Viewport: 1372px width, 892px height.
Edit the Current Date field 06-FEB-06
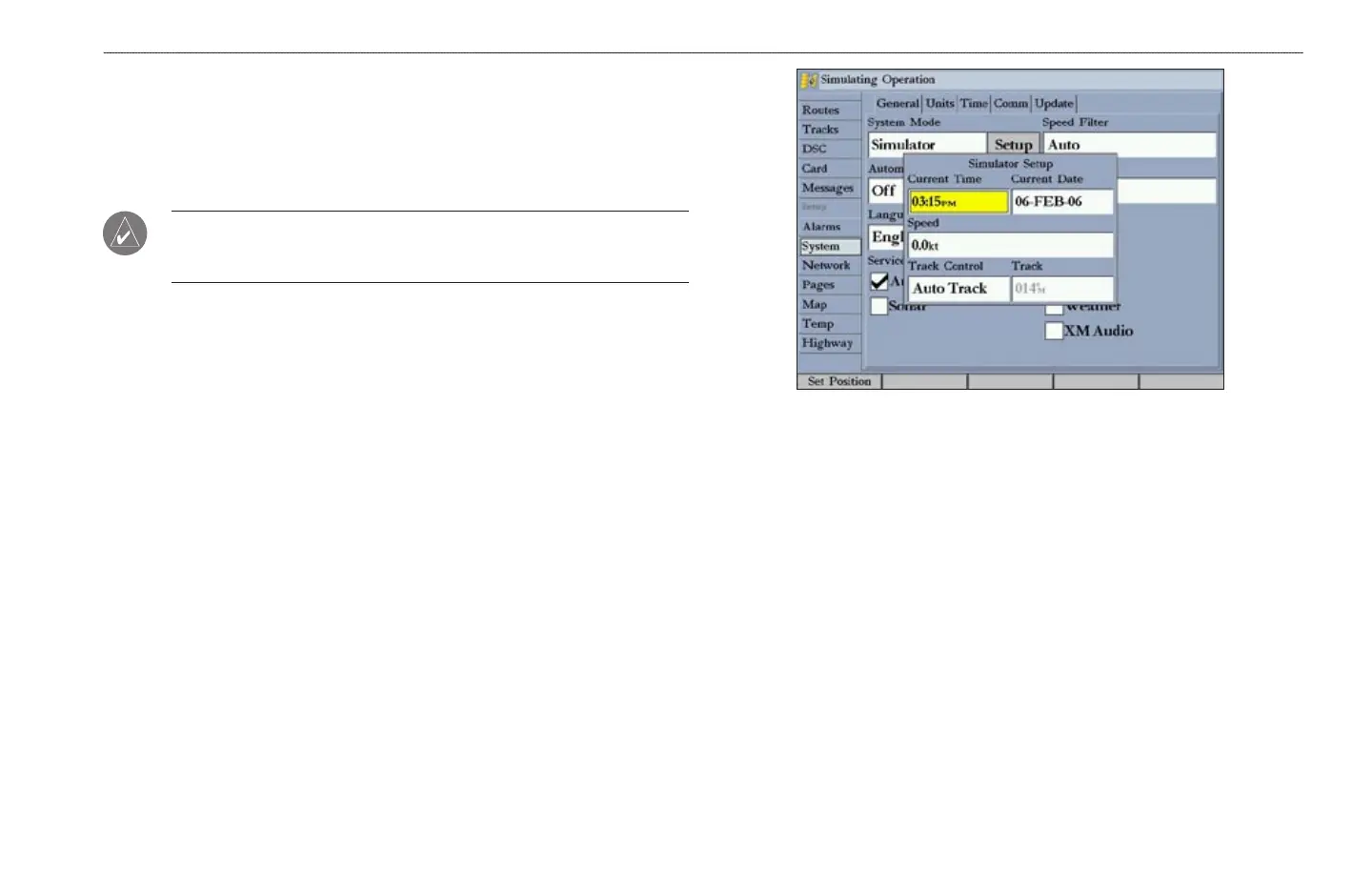point(1062,202)
